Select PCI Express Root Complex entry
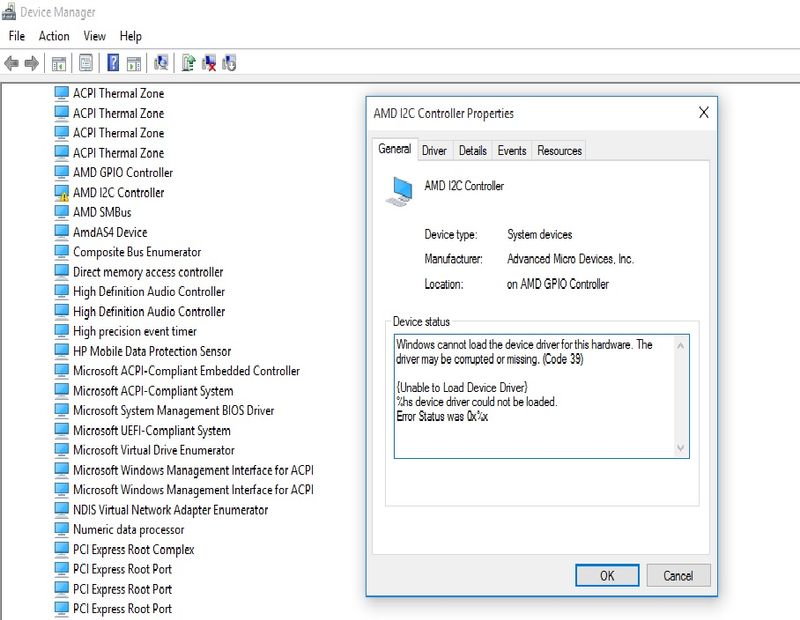This screenshot has height=620, width=800. pyautogui.click(x=134, y=550)
